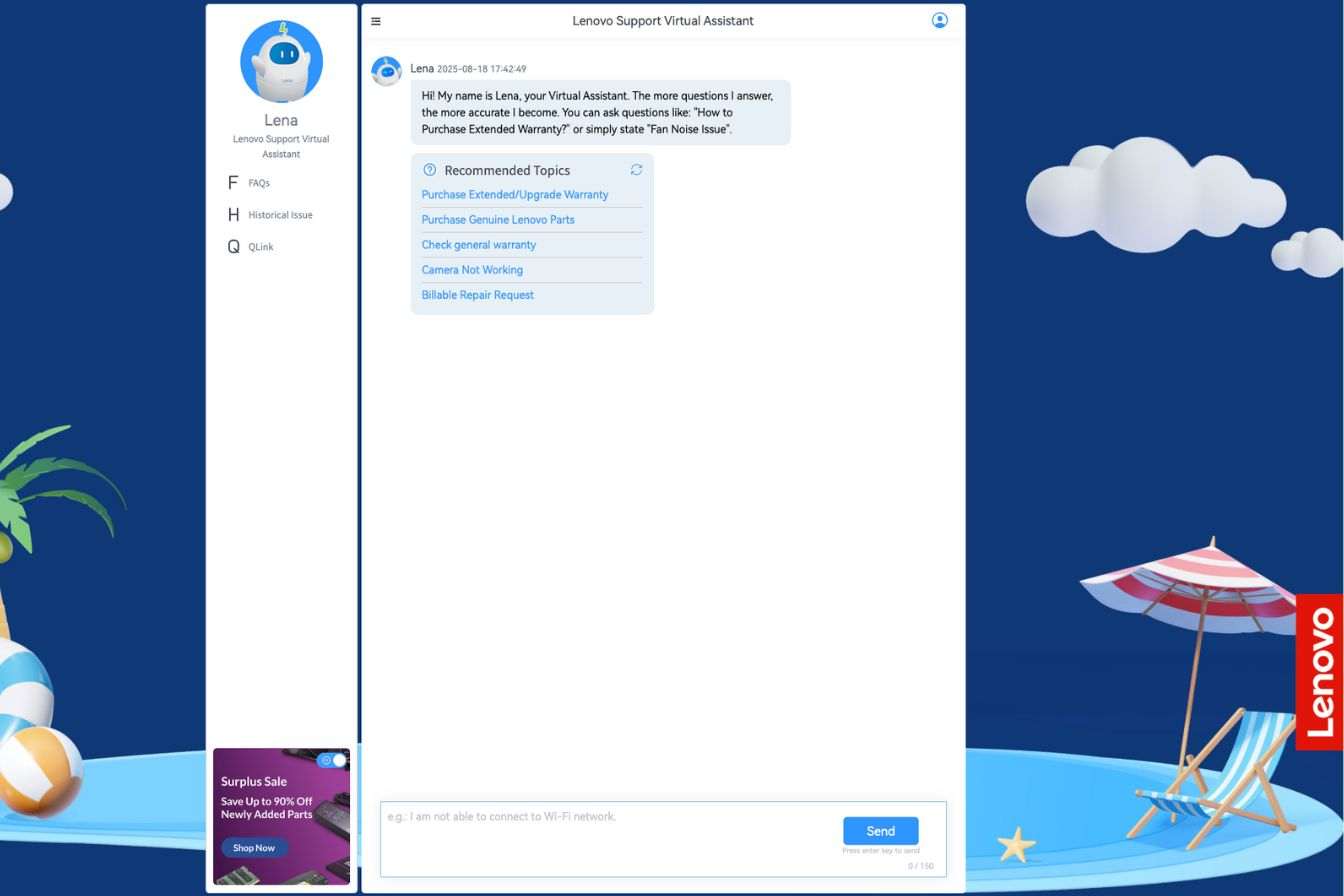The image size is (1344, 896).
Task: Click Lena's small chat avatar beside the message
Action: pos(386,71)
